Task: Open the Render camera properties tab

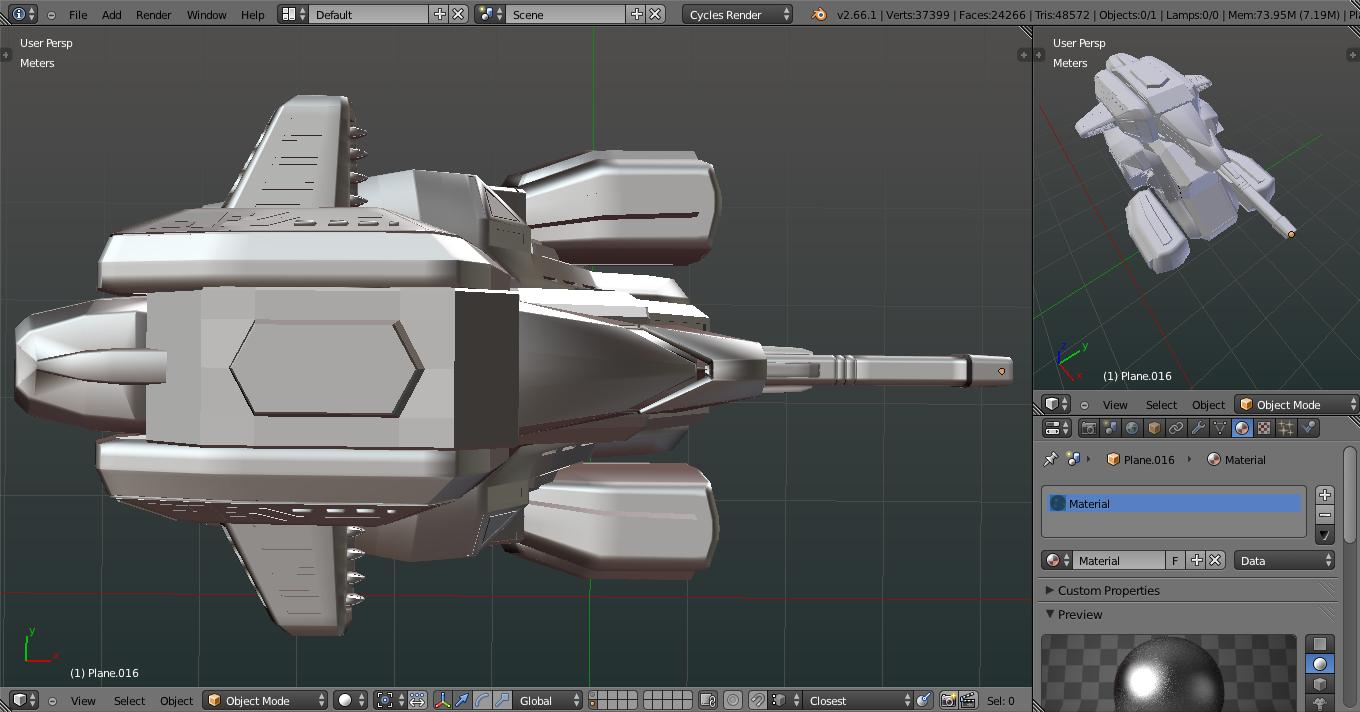Action: 1088,428
